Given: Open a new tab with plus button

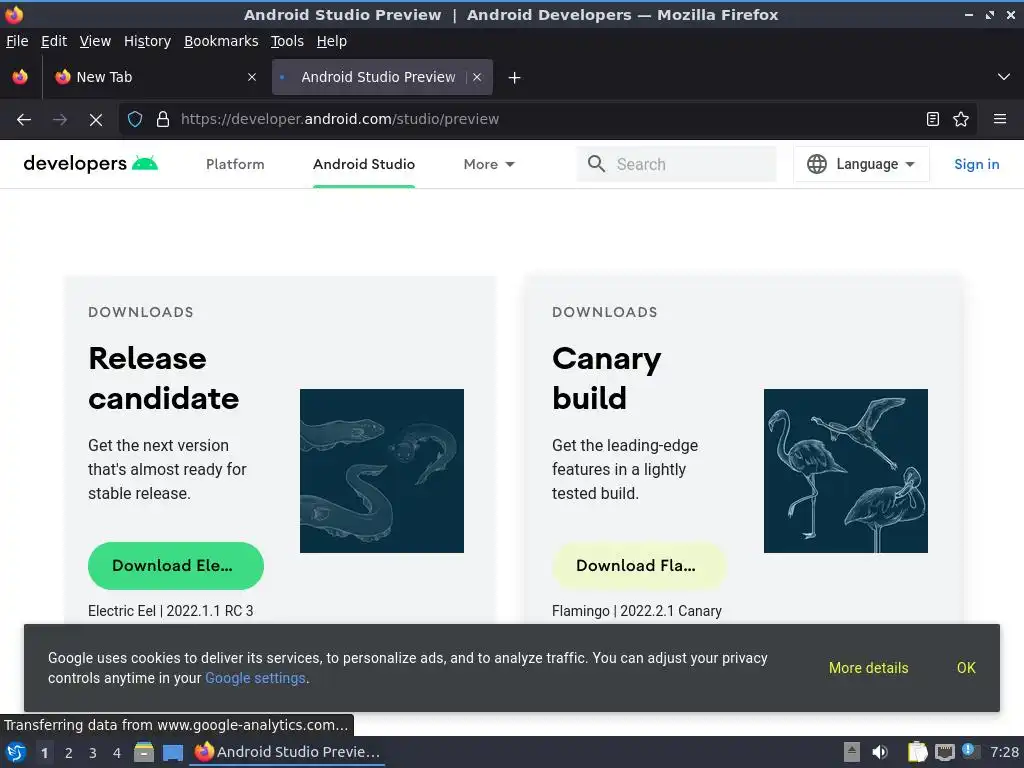Looking at the screenshot, I should tap(515, 78).
